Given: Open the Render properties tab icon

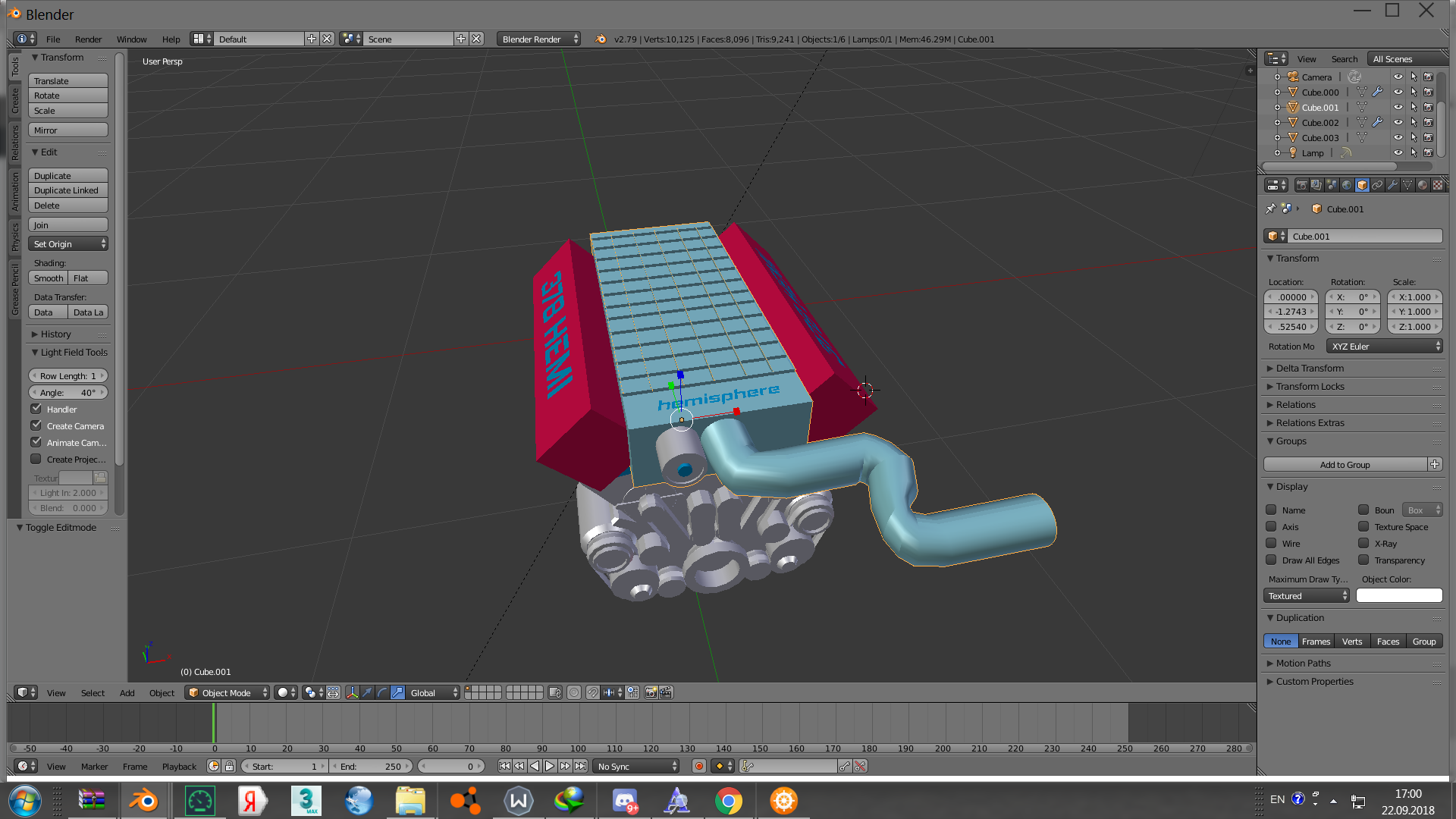Looking at the screenshot, I should pos(1301,185).
